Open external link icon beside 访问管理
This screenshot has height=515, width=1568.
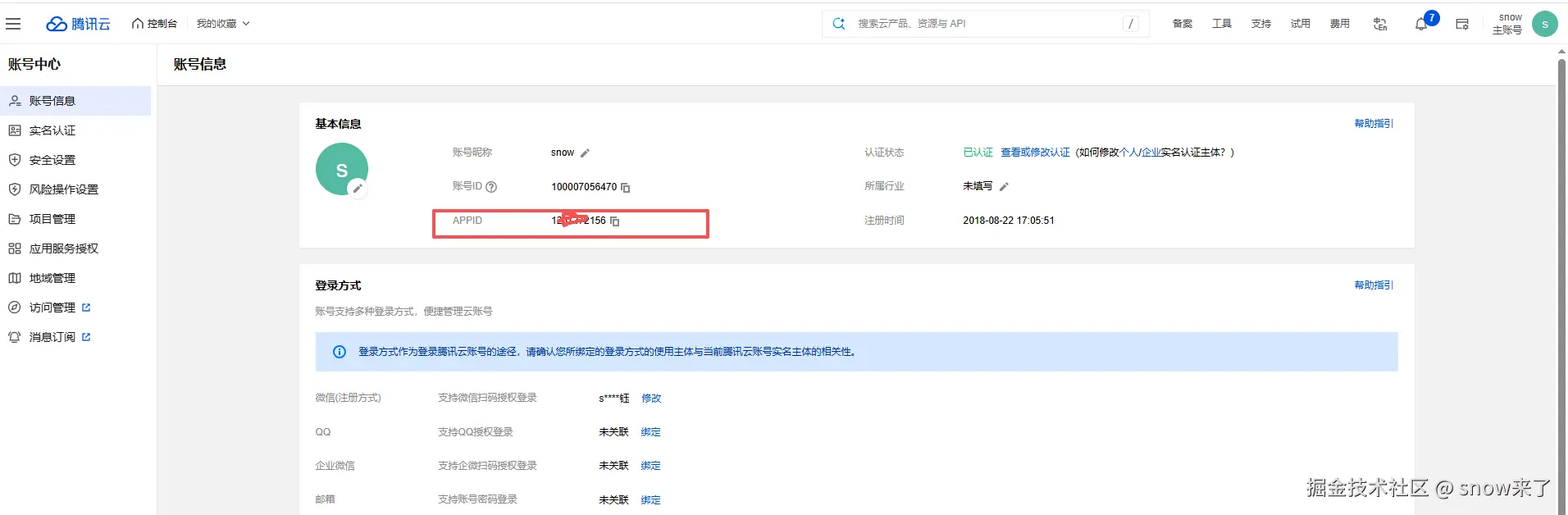(x=86, y=308)
